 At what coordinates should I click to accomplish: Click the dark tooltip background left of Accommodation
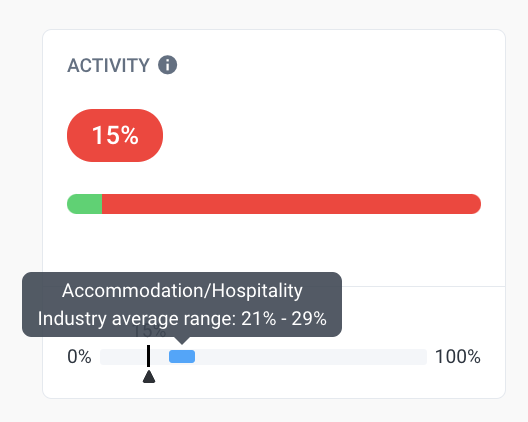[42, 290]
